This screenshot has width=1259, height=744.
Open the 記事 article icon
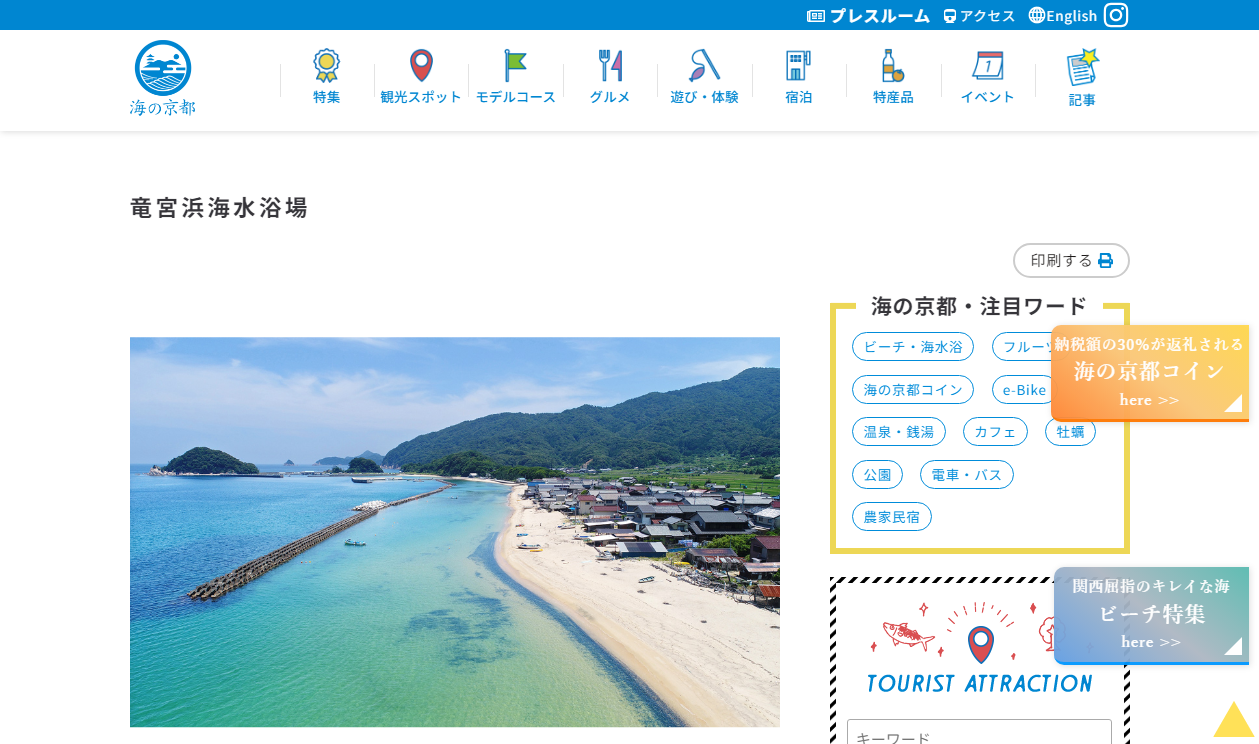coord(1082,67)
